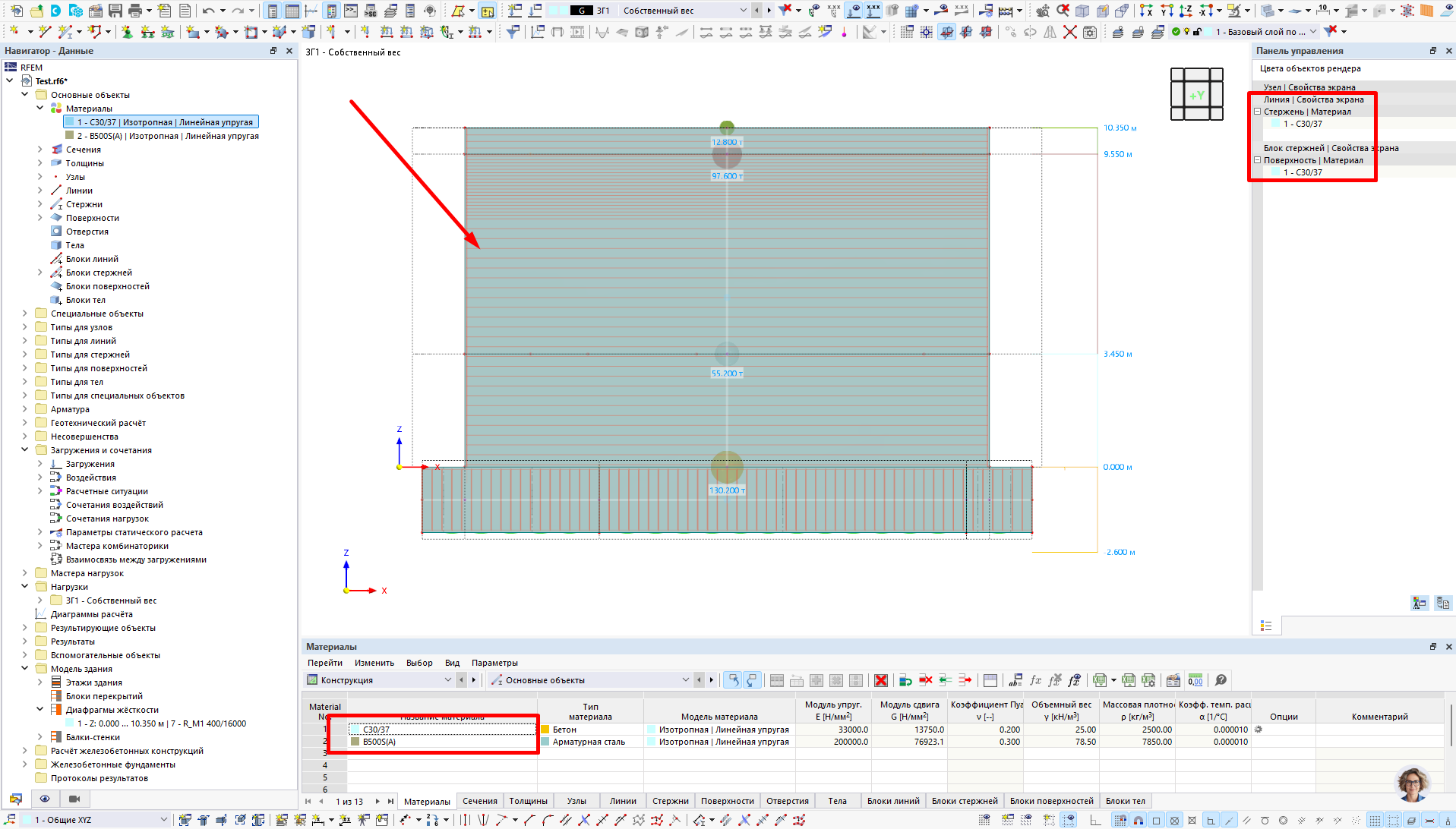
Task: Collapse Поверхность | Материал group in panel
Action: click(x=1258, y=160)
